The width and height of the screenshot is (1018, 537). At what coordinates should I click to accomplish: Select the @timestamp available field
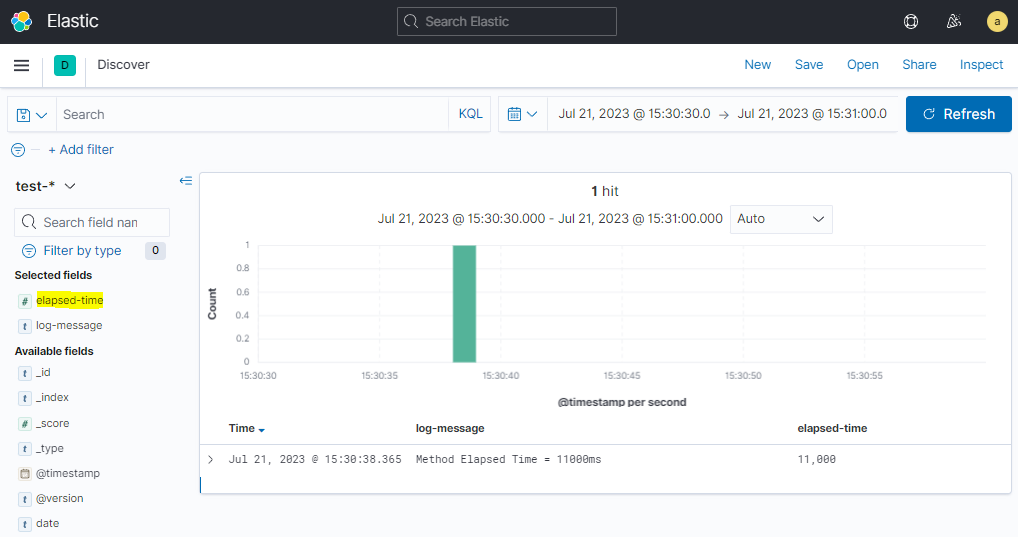68,473
